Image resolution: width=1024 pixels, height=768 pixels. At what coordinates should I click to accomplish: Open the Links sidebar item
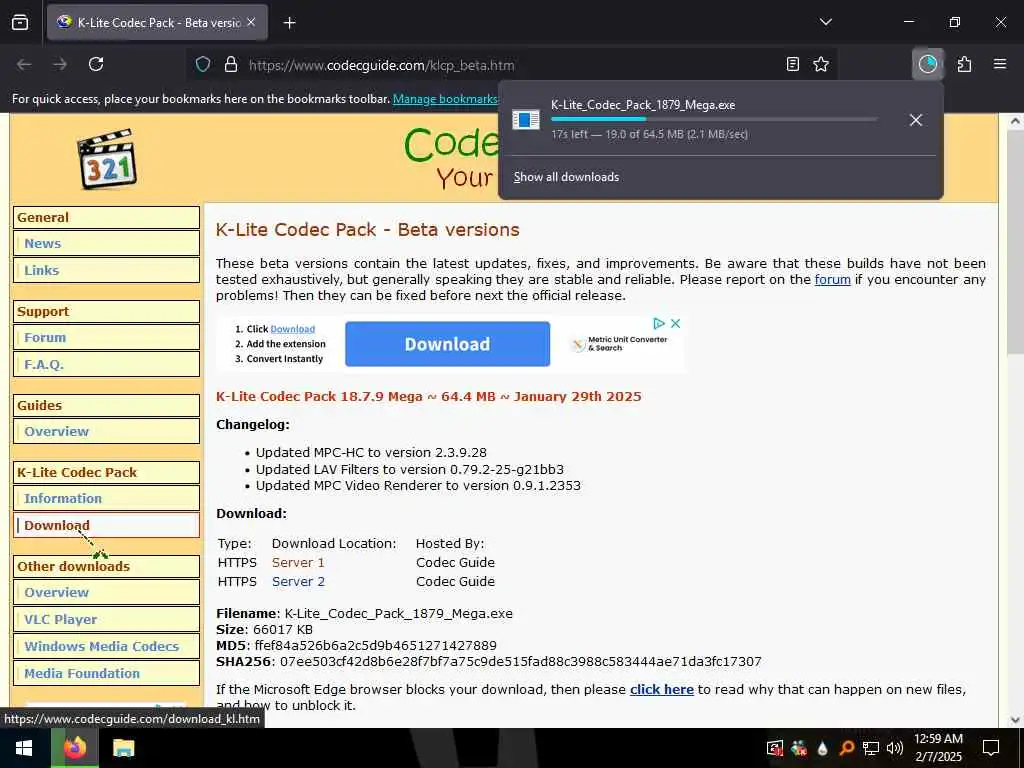tap(106, 270)
